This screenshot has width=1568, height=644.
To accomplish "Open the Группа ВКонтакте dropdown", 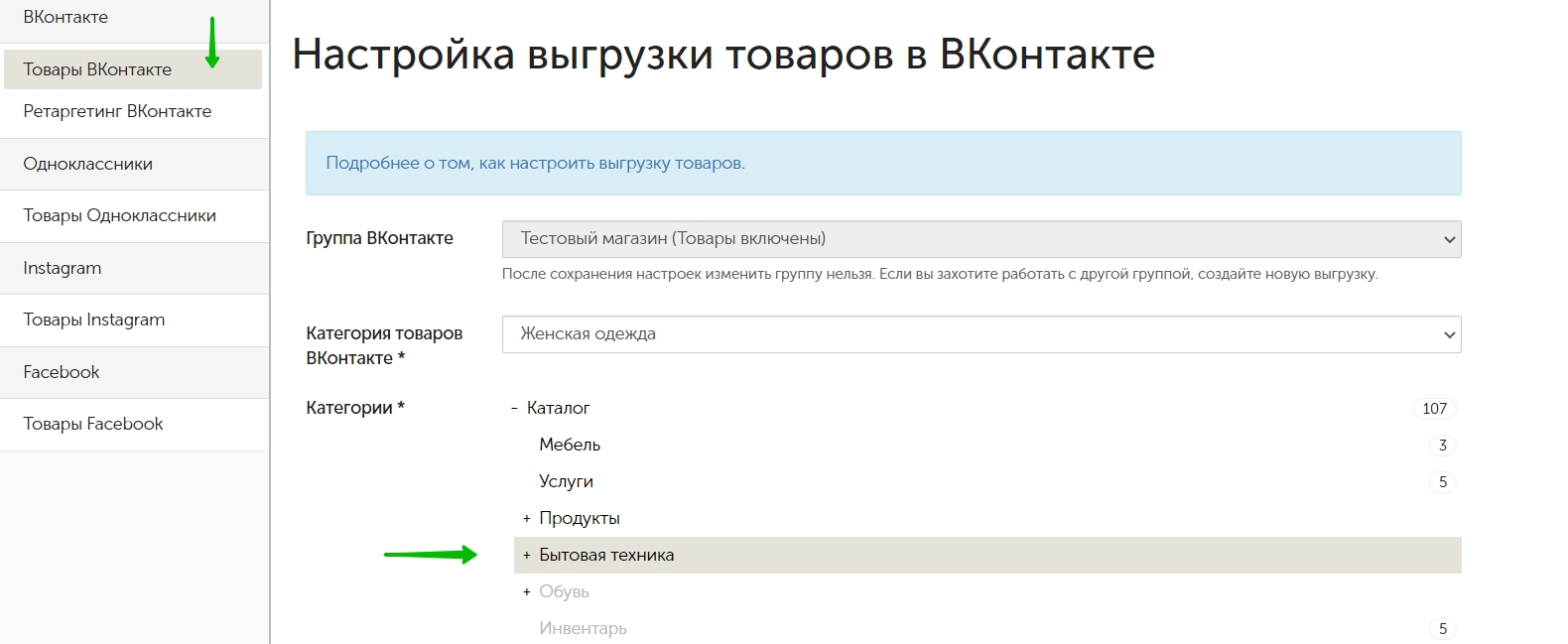I will pyautogui.click(x=981, y=239).
